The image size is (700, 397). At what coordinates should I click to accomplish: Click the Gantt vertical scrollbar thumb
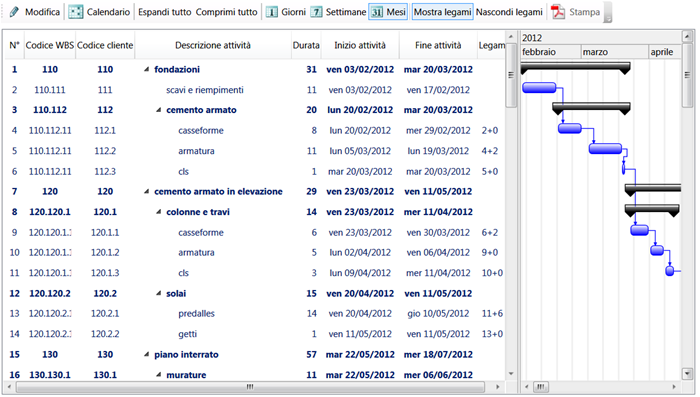point(687,74)
